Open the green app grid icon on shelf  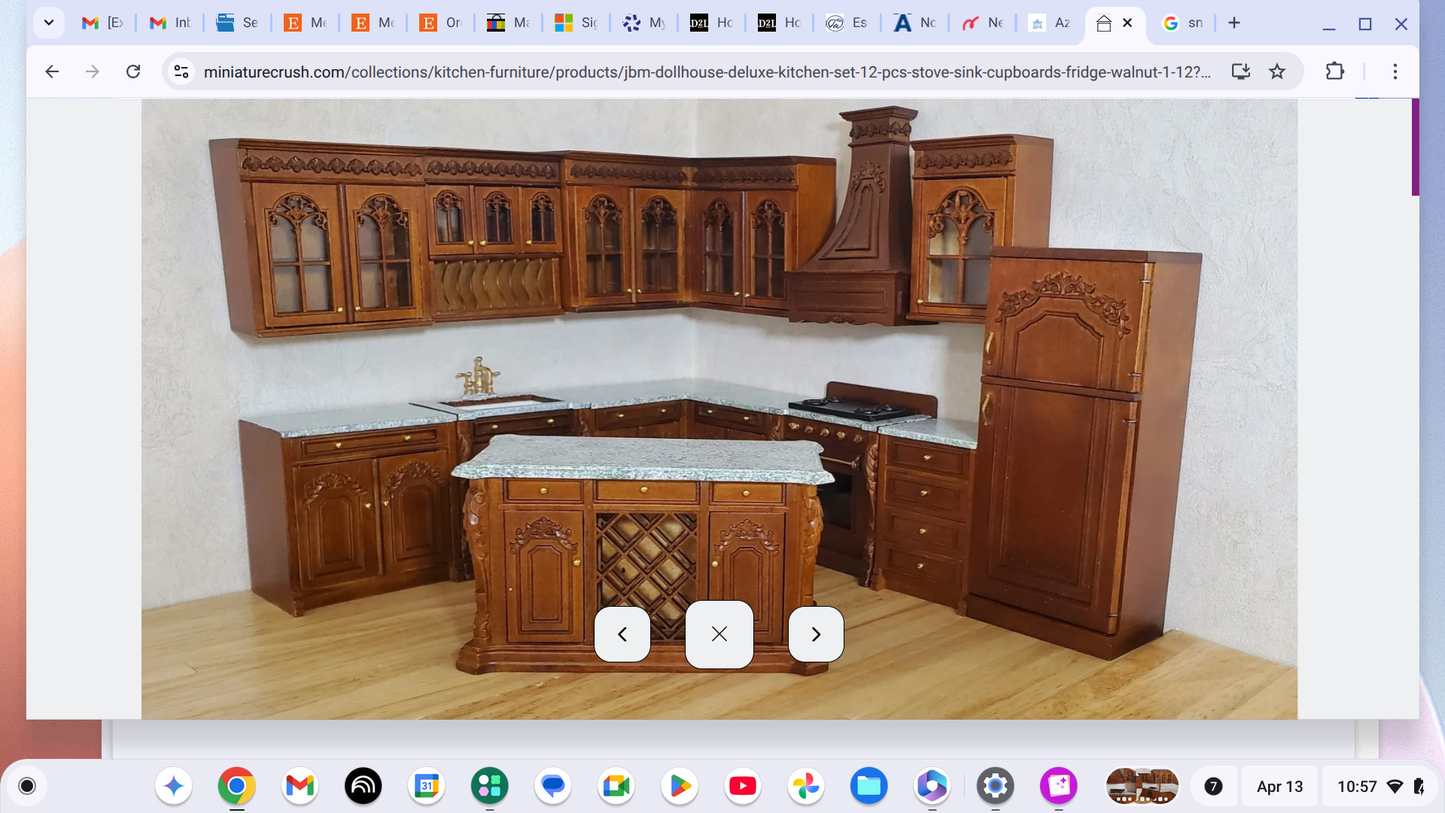[x=490, y=786]
